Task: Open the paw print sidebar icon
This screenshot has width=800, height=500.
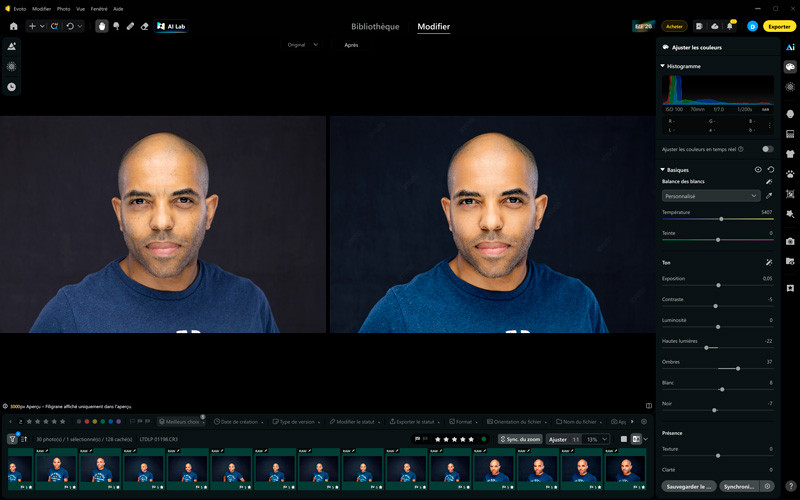Action: [x=790, y=174]
